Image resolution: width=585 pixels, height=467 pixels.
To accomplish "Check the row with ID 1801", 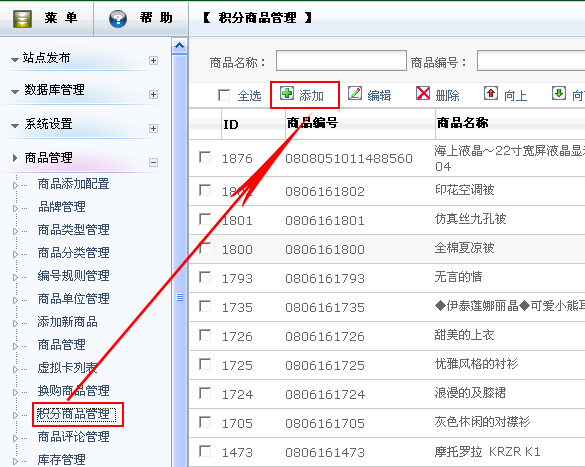I will (205, 219).
